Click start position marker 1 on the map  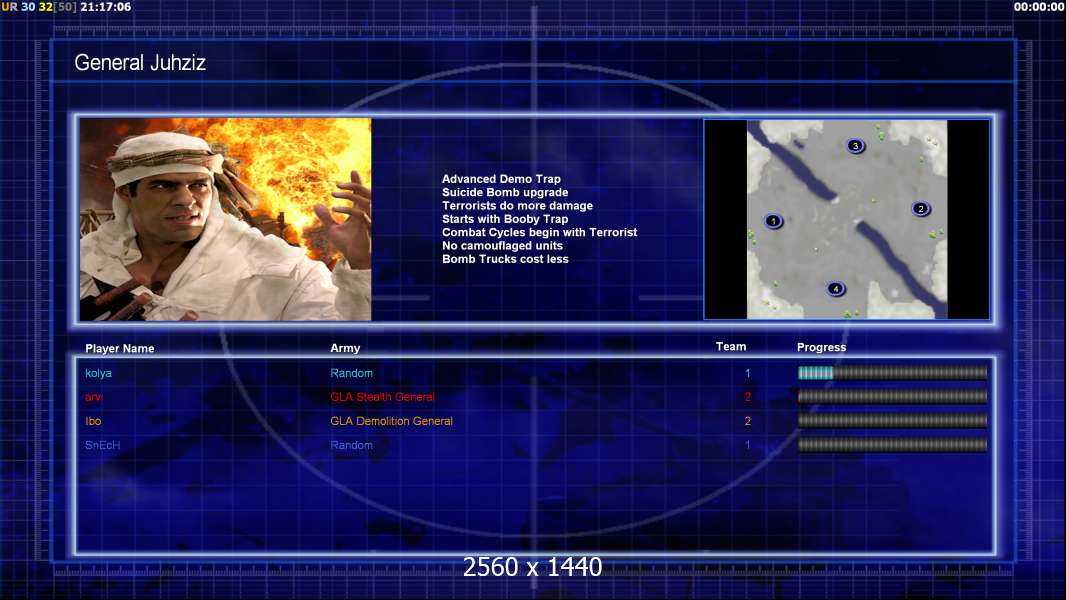point(773,221)
